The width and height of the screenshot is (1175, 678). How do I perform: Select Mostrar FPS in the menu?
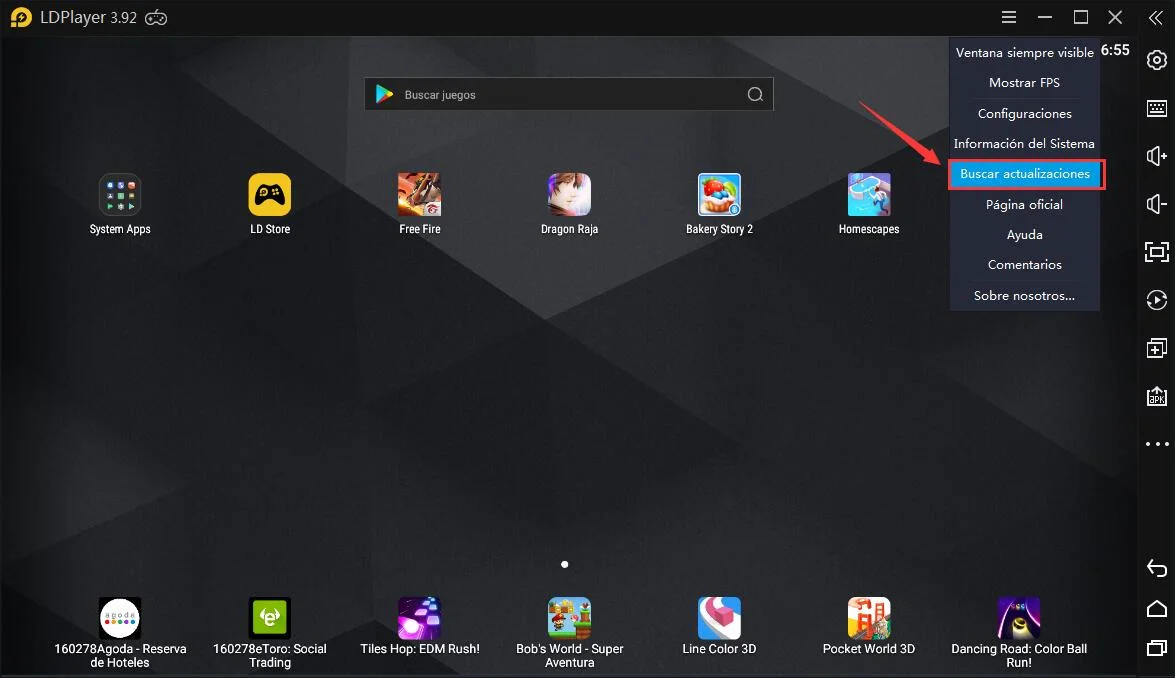click(1024, 82)
